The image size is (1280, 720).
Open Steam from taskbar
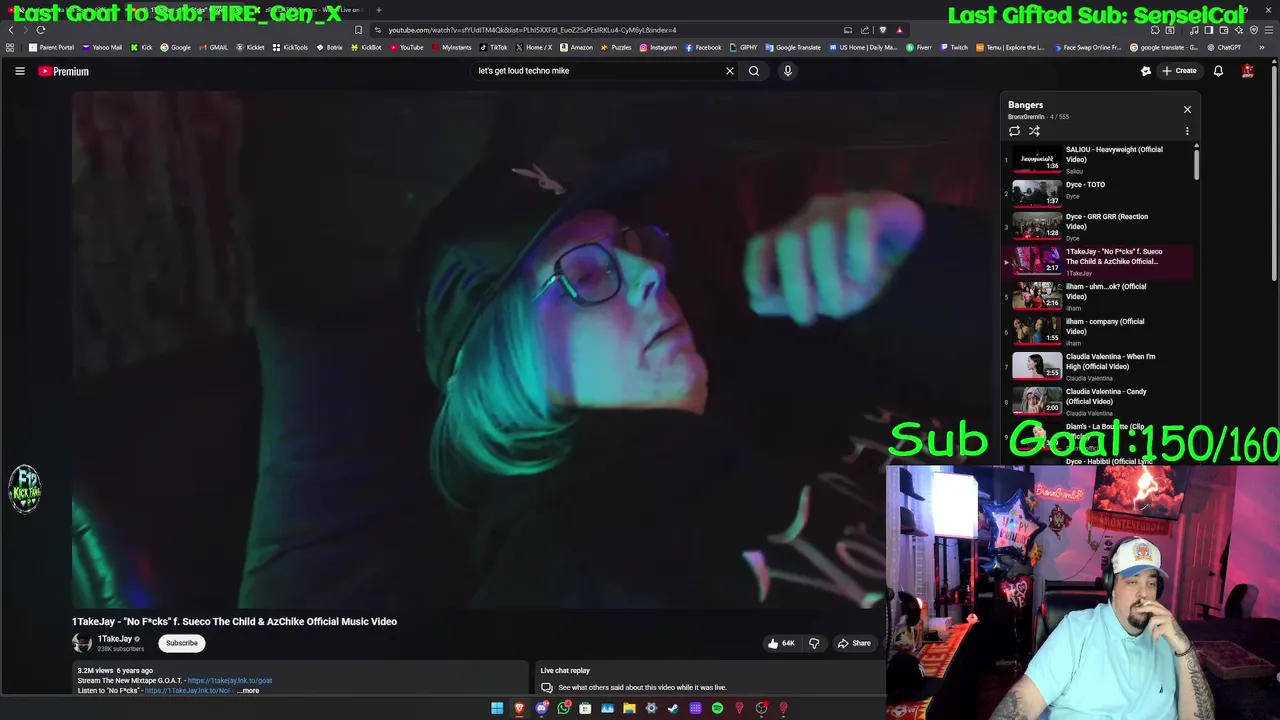(673, 709)
